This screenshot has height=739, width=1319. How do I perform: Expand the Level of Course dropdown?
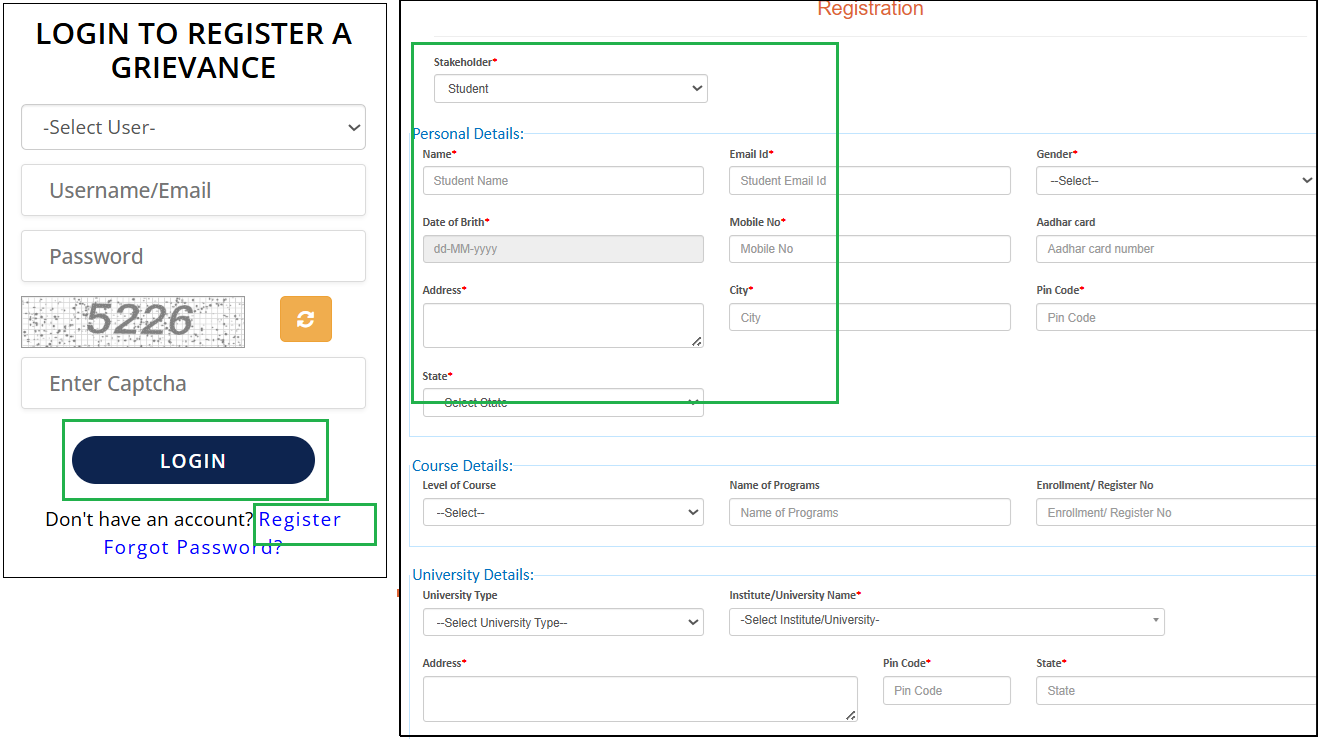[563, 513]
